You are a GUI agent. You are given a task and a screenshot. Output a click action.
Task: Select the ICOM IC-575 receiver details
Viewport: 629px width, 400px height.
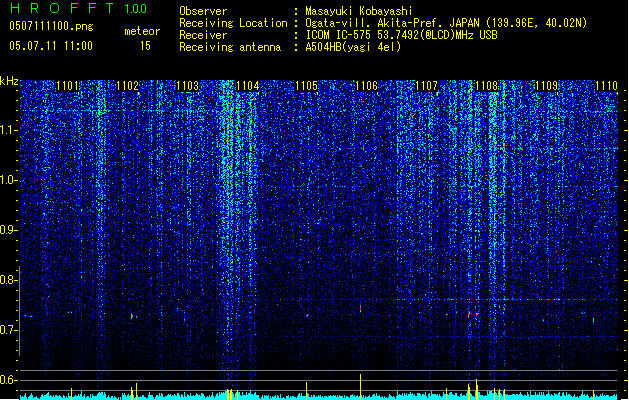401,35
